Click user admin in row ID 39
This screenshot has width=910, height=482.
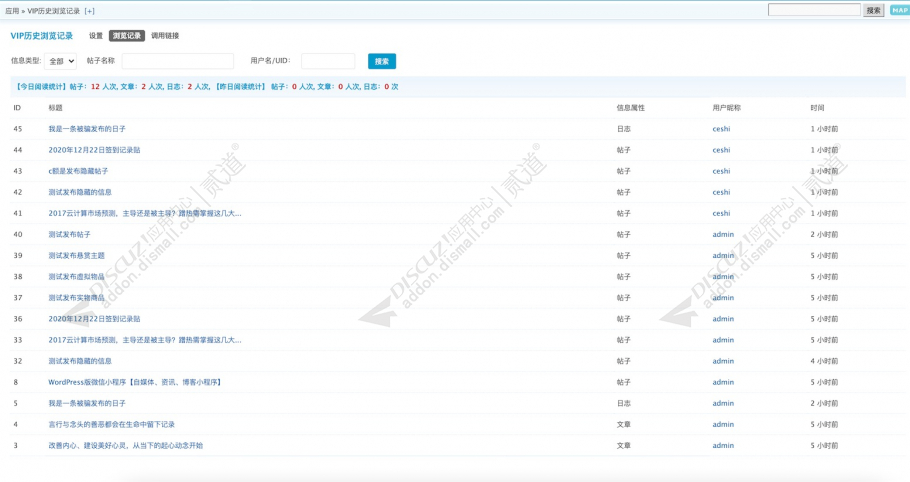point(723,255)
